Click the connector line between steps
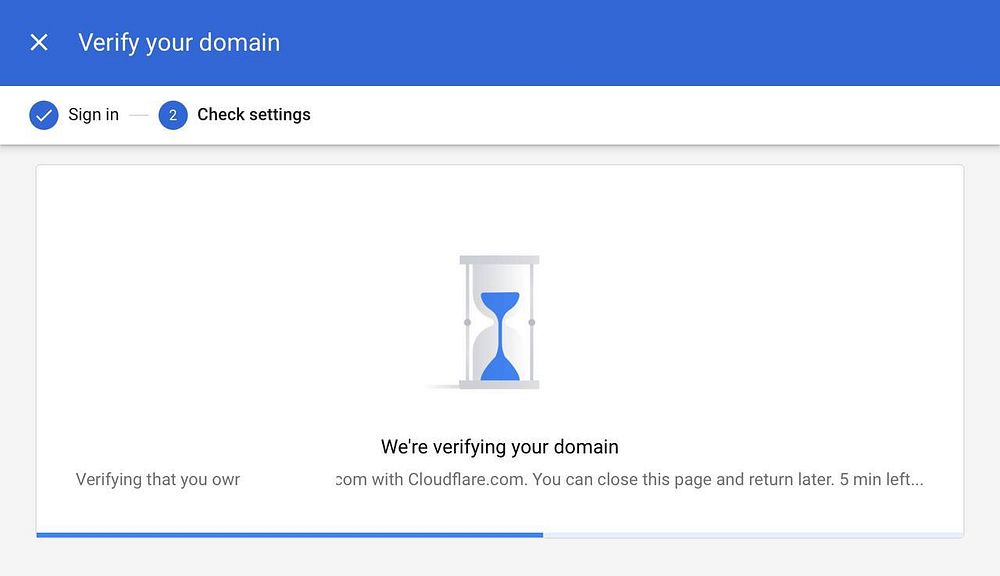1000x576 pixels. [x=139, y=115]
